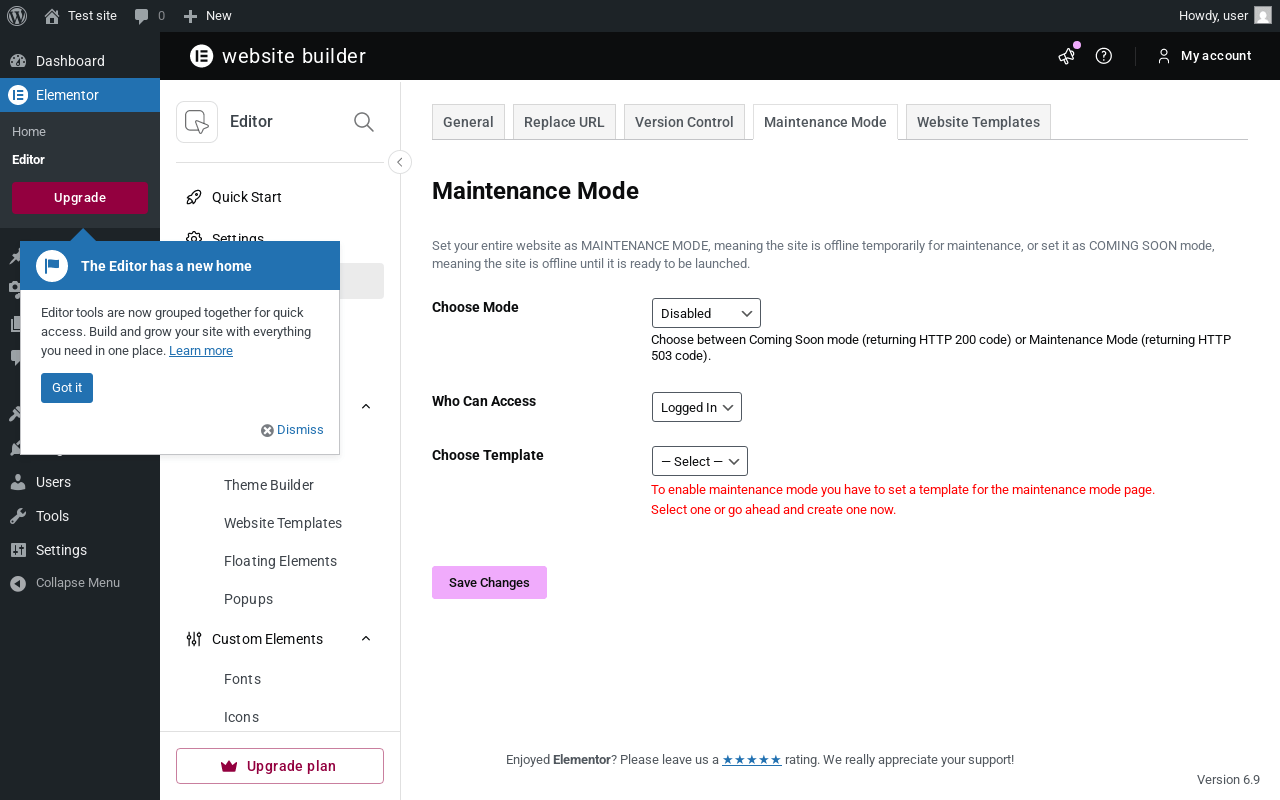Switch to the General tab
This screenshot has width=1280, height=800.
click(x=468, y=122)
